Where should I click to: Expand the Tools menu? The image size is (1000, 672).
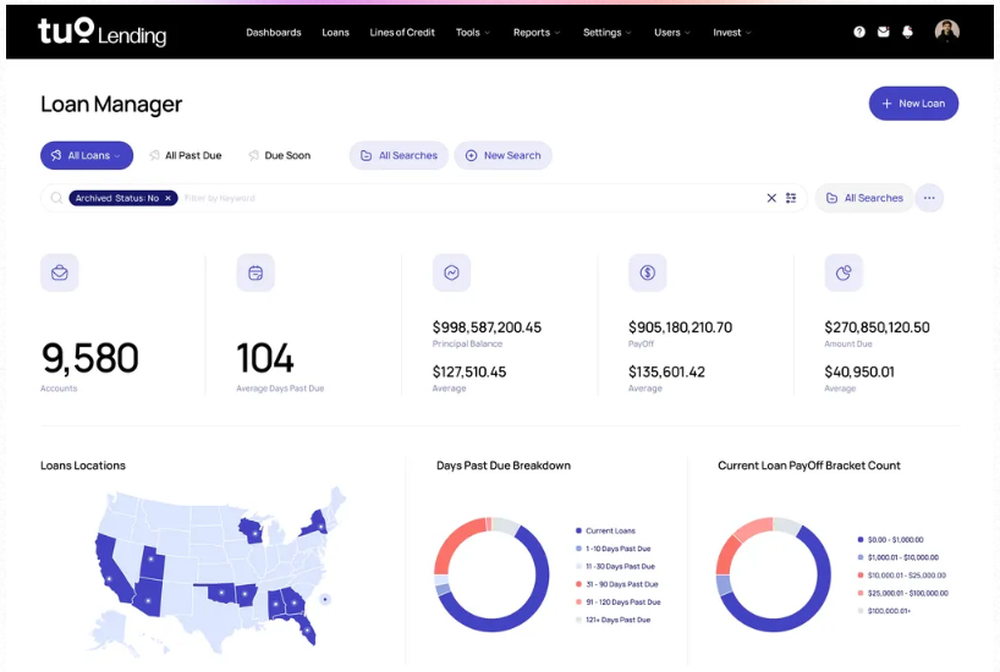pos(473,33)
